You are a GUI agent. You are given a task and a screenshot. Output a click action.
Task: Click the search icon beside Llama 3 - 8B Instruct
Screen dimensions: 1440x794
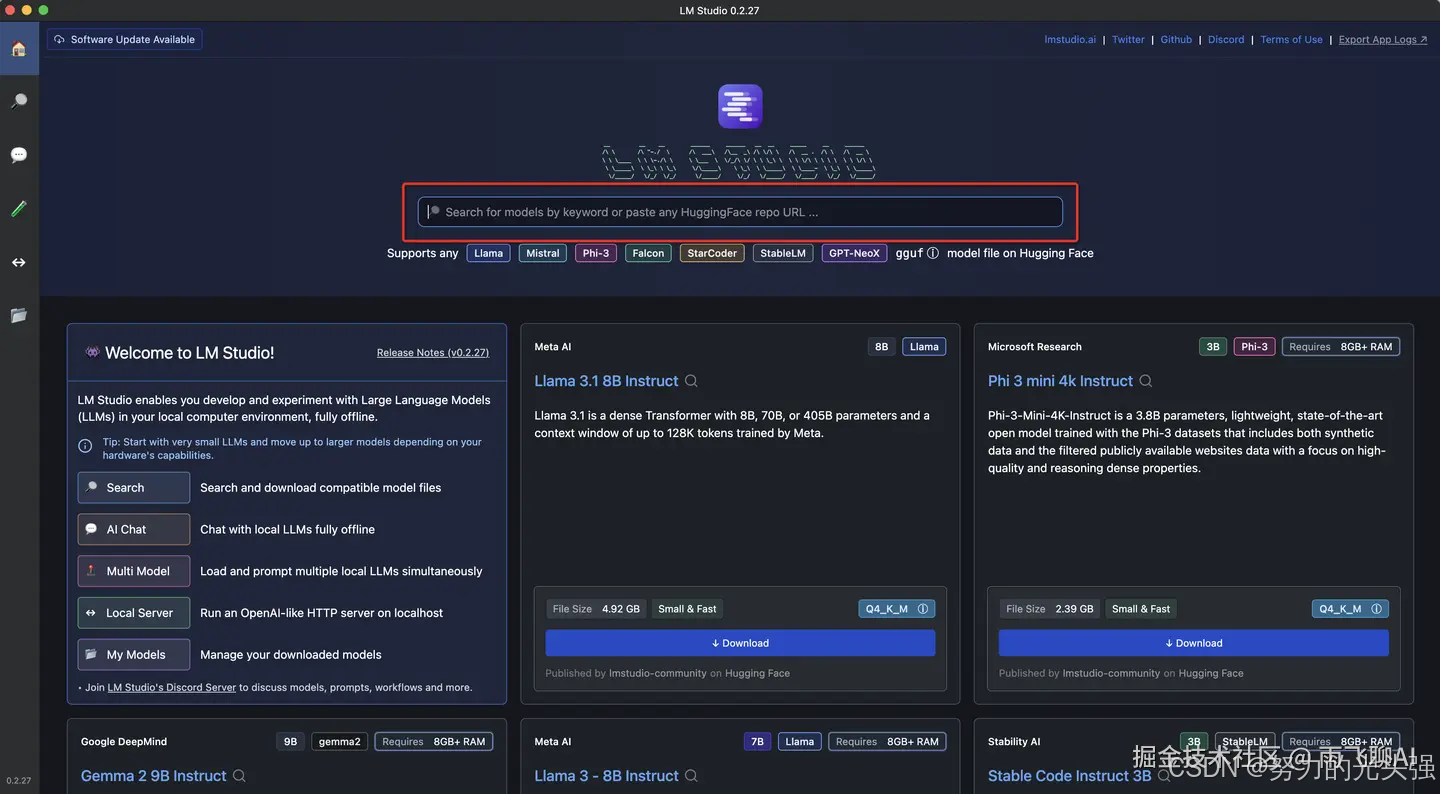(691, 776)
